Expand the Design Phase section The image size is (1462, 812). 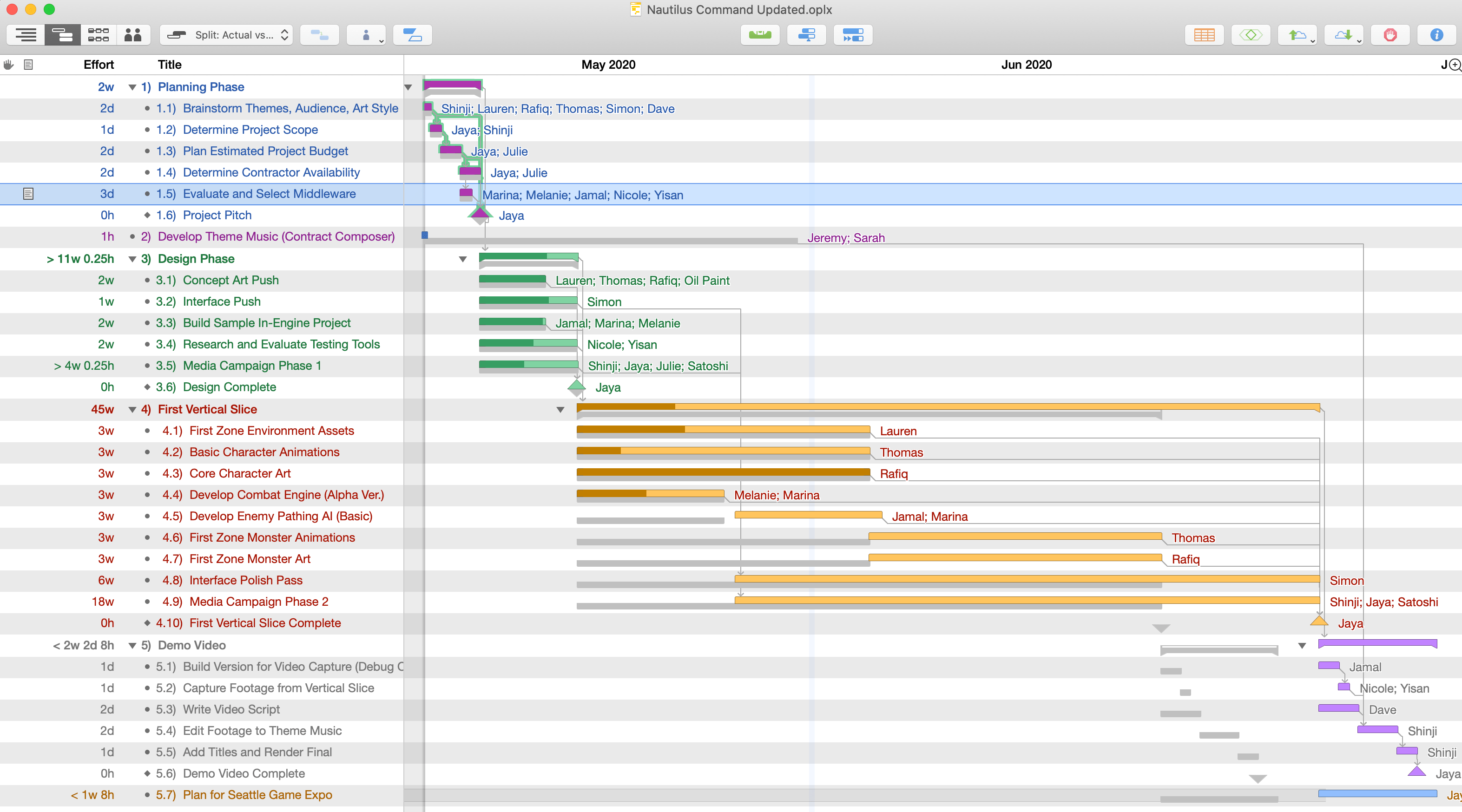click(133, 259)
